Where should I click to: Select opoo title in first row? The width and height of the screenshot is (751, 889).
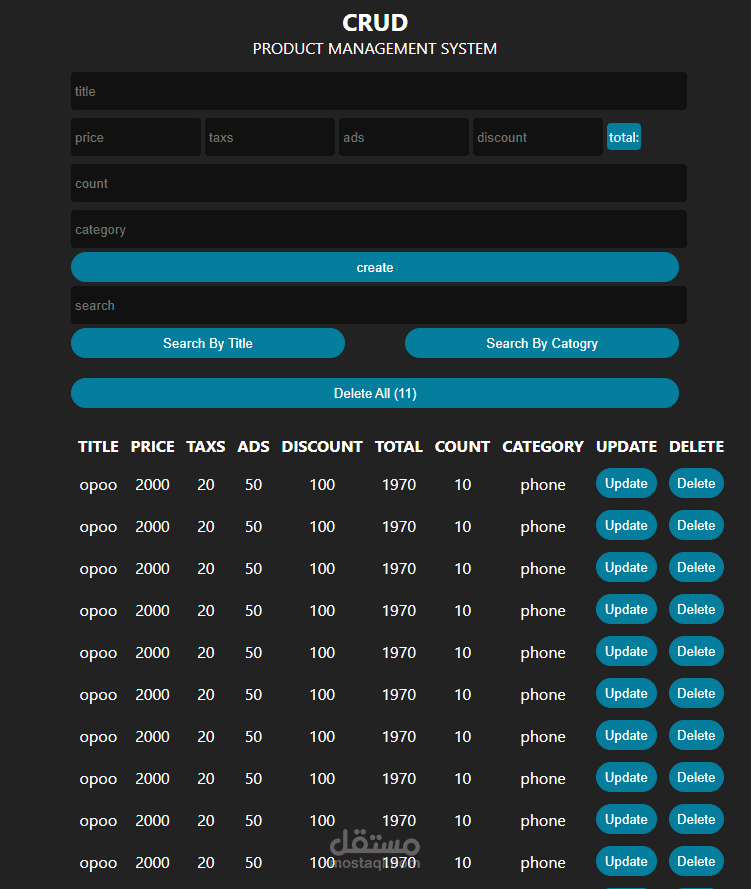pyautogui.click(x=98, y=485)
